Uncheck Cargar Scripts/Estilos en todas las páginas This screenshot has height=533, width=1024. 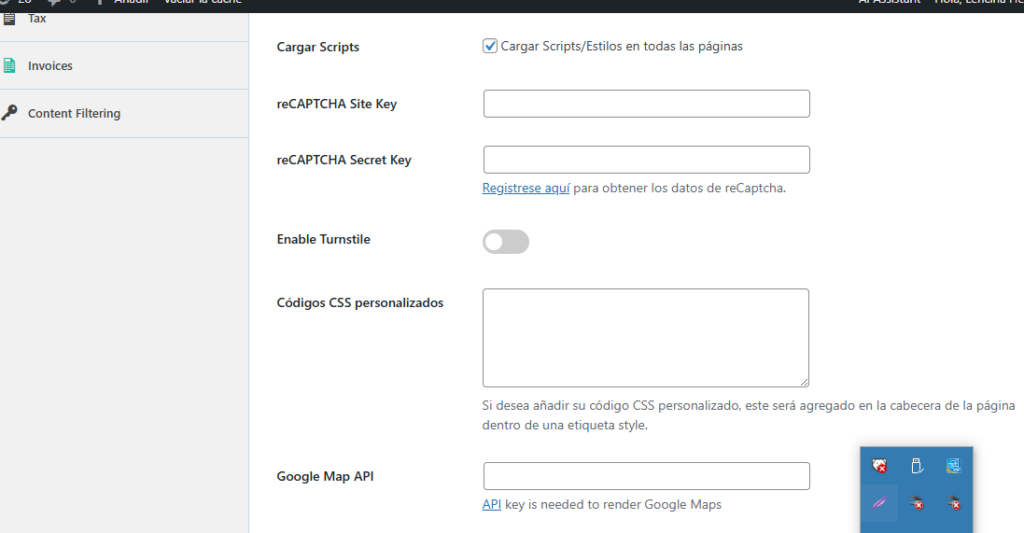pyautogui.click(x=490, y=46)
